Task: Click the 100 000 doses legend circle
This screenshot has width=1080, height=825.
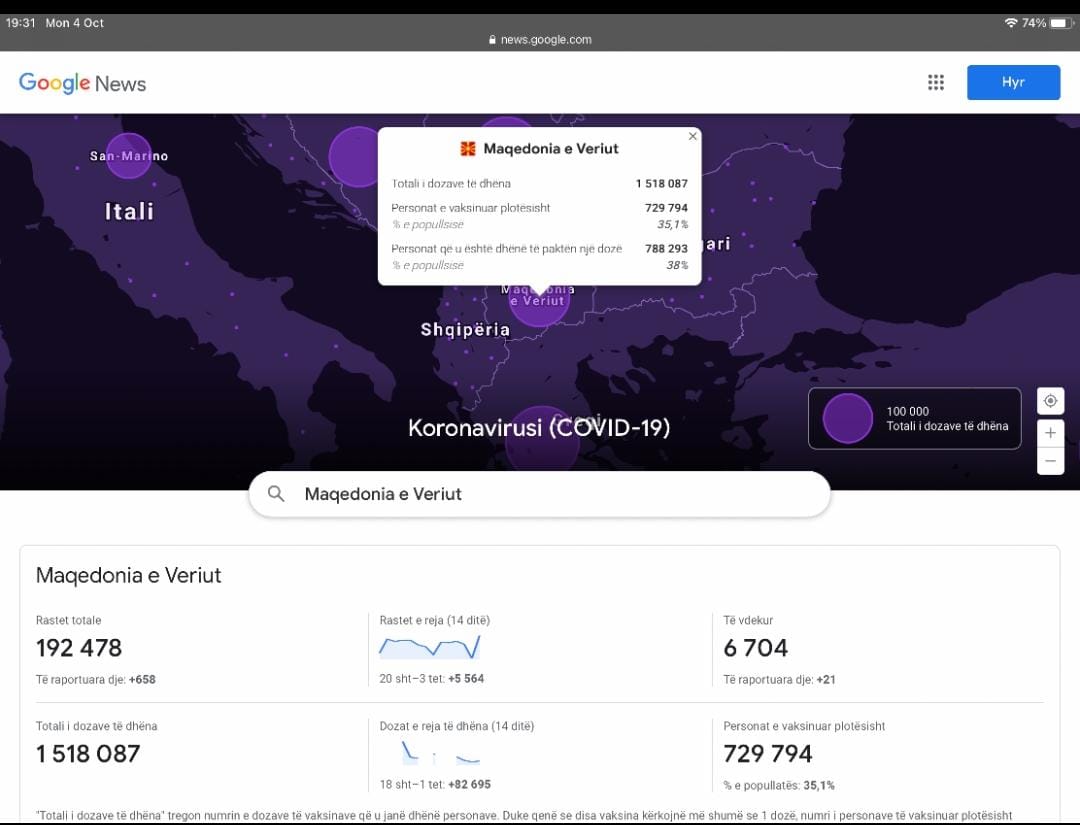Action: tap(847, 418)
